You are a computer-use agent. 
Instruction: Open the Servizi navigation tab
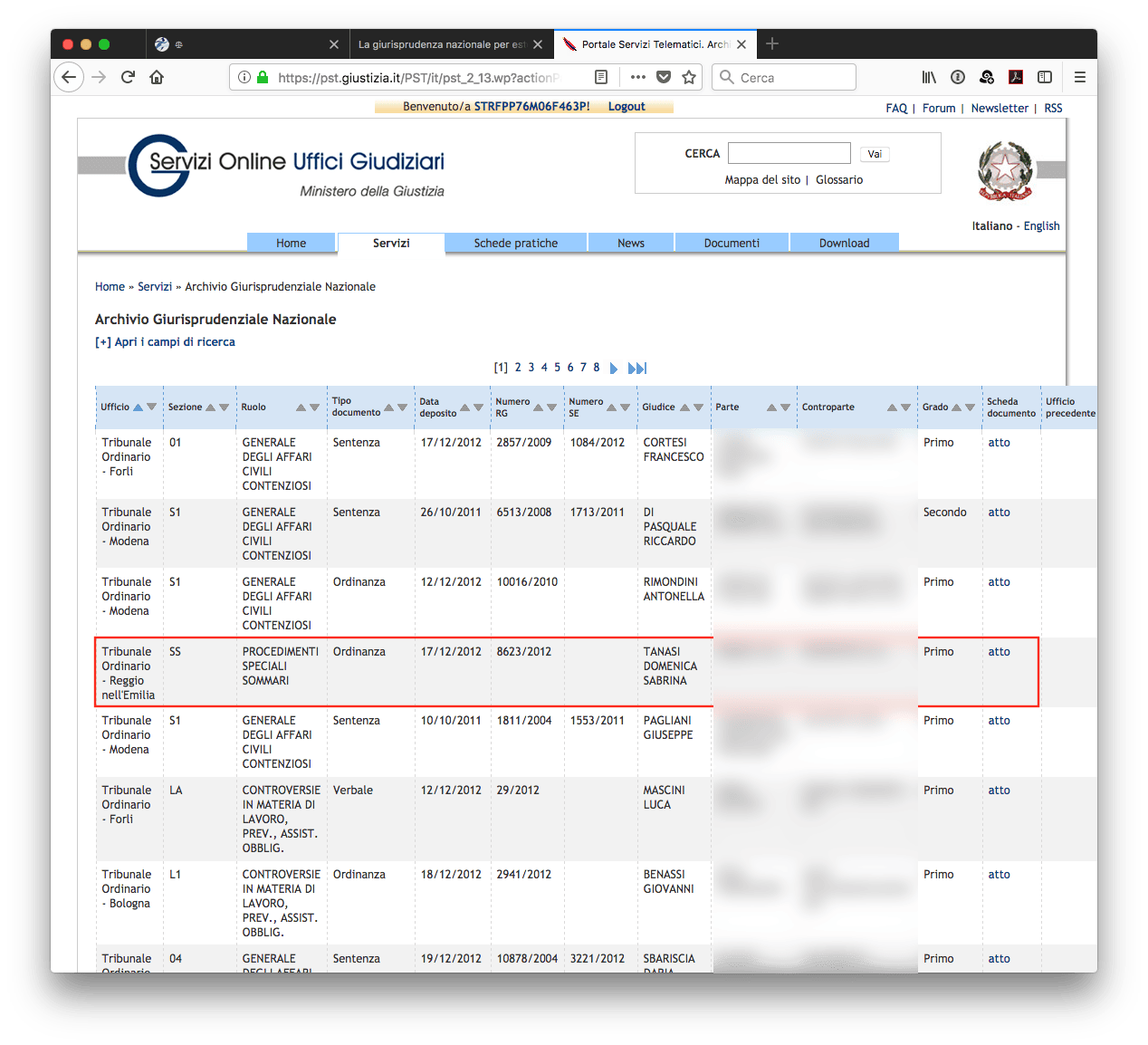pos(391,243)
